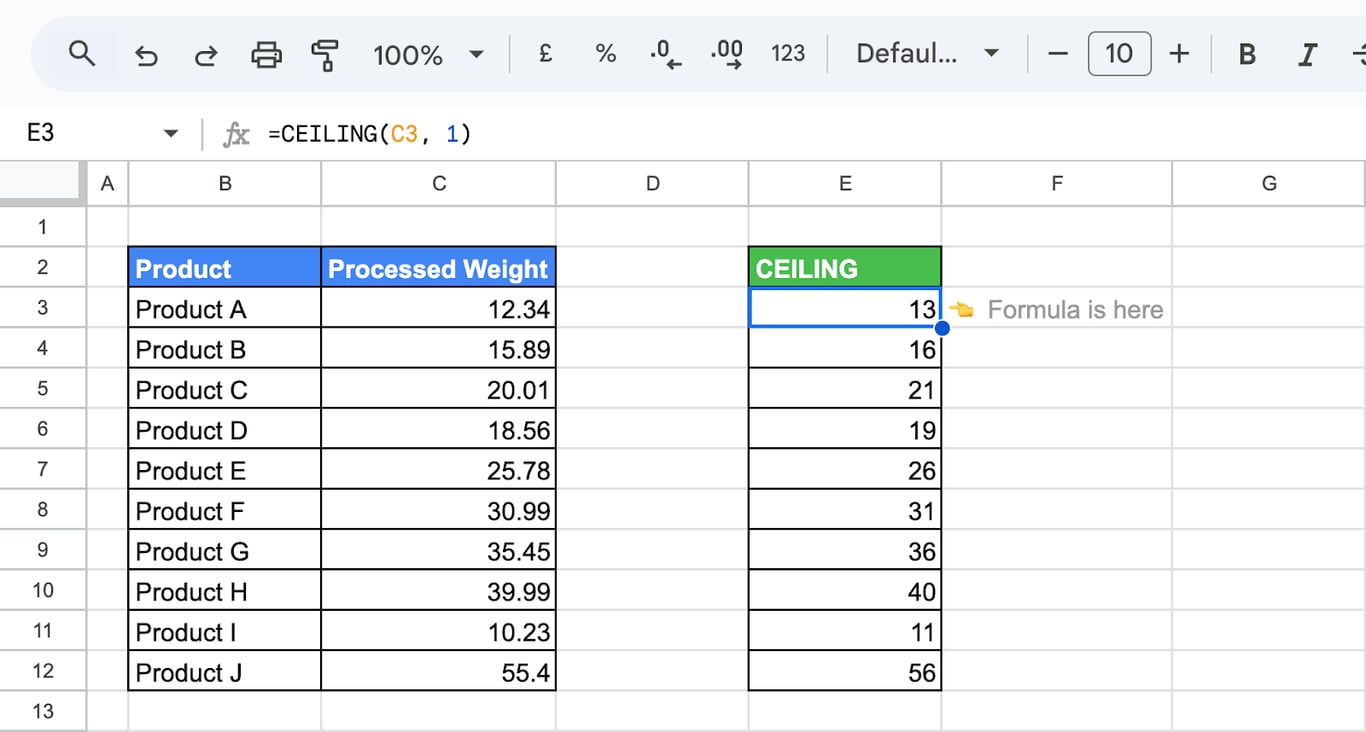The width and height of the screenshot is (1366, 732).
Task: Select column G header
Action: pyautogui.click(x=1269, y=184)
